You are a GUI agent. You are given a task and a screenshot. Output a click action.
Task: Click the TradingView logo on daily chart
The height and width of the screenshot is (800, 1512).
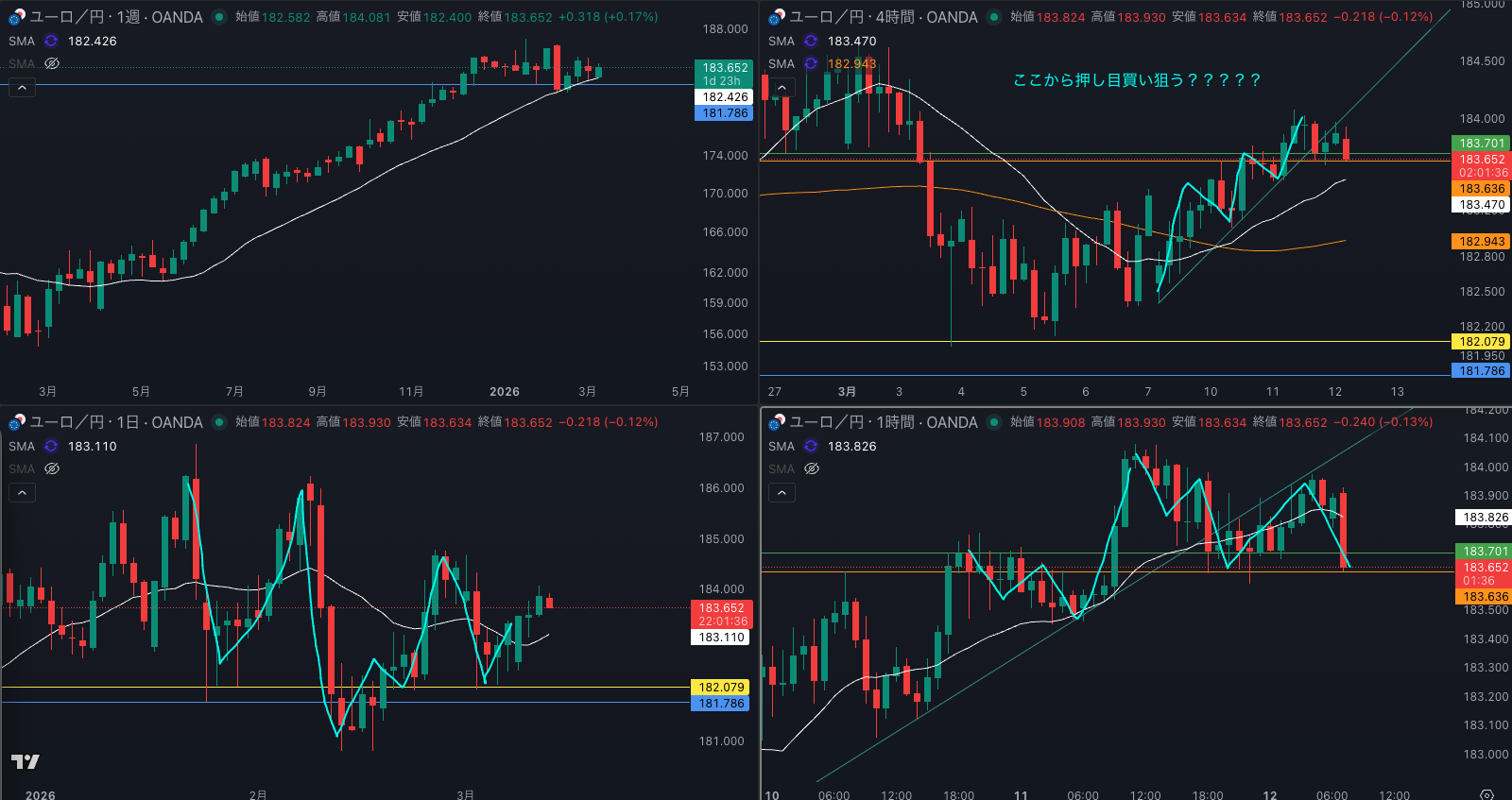[x=26, y=761]
